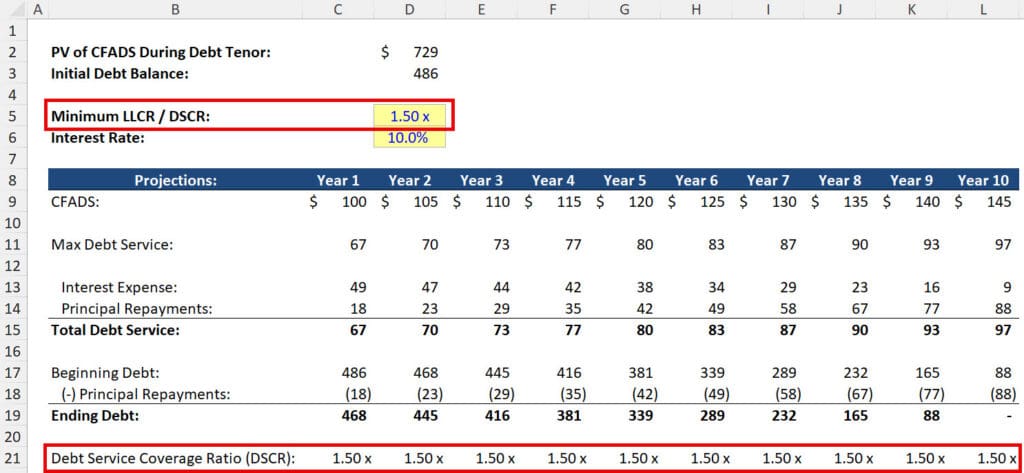Click the Minimum LLCR / DSCR input 1.50 x
1024x473 pixels.
tap(409, 116)
